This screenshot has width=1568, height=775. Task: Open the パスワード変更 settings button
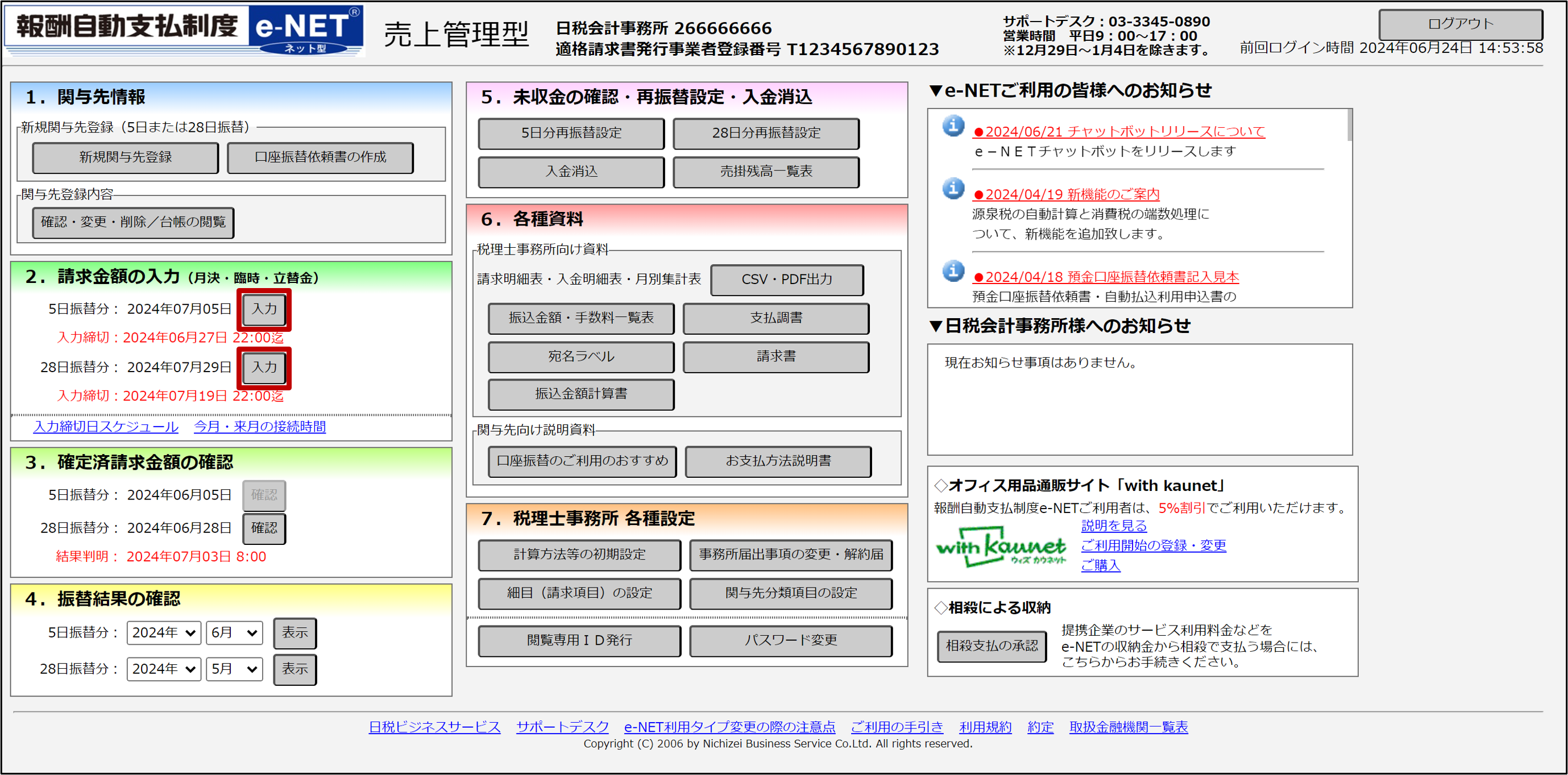click(790, 640)
